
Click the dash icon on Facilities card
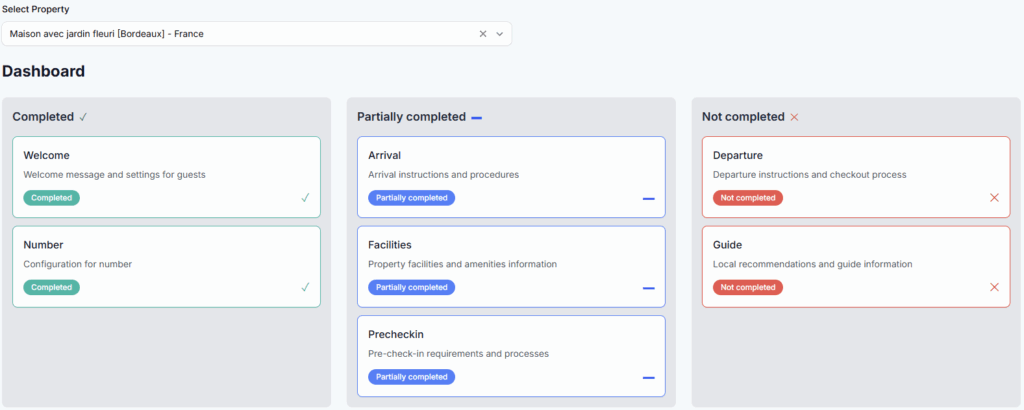[649, 288]
